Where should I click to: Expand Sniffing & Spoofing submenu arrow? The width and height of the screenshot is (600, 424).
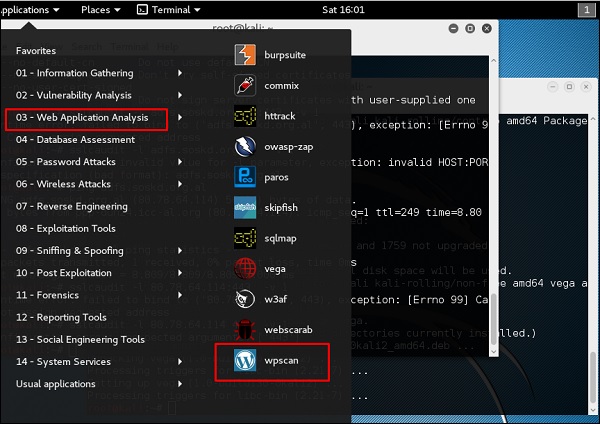tap(180, 250)
